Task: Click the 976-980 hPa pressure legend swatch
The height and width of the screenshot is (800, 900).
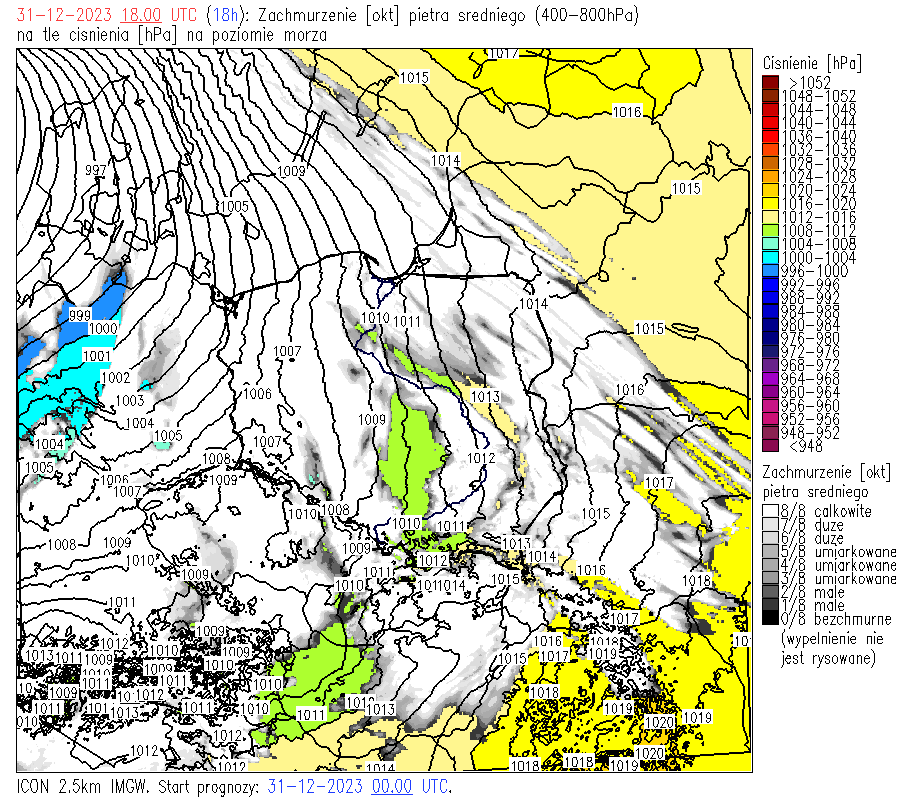Action: 770,339
